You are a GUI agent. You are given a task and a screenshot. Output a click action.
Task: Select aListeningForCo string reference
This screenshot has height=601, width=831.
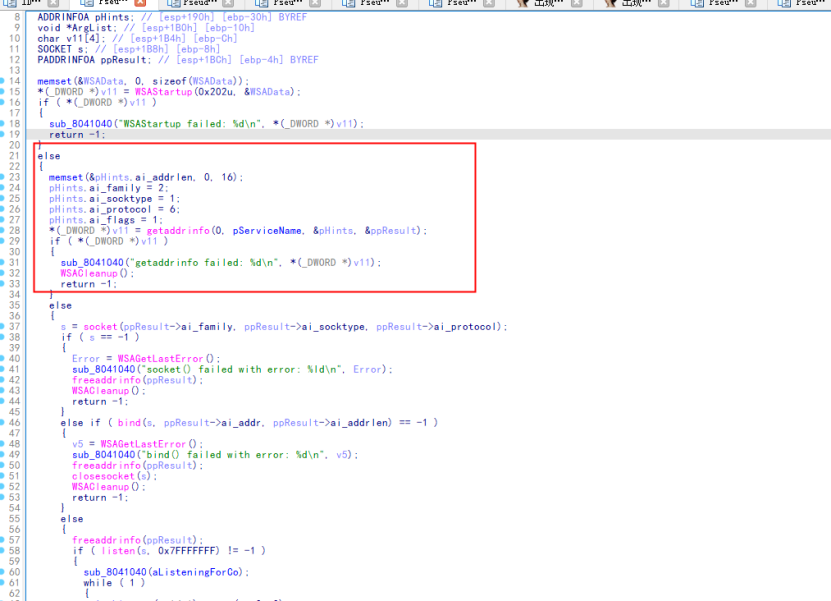(195, 572)
